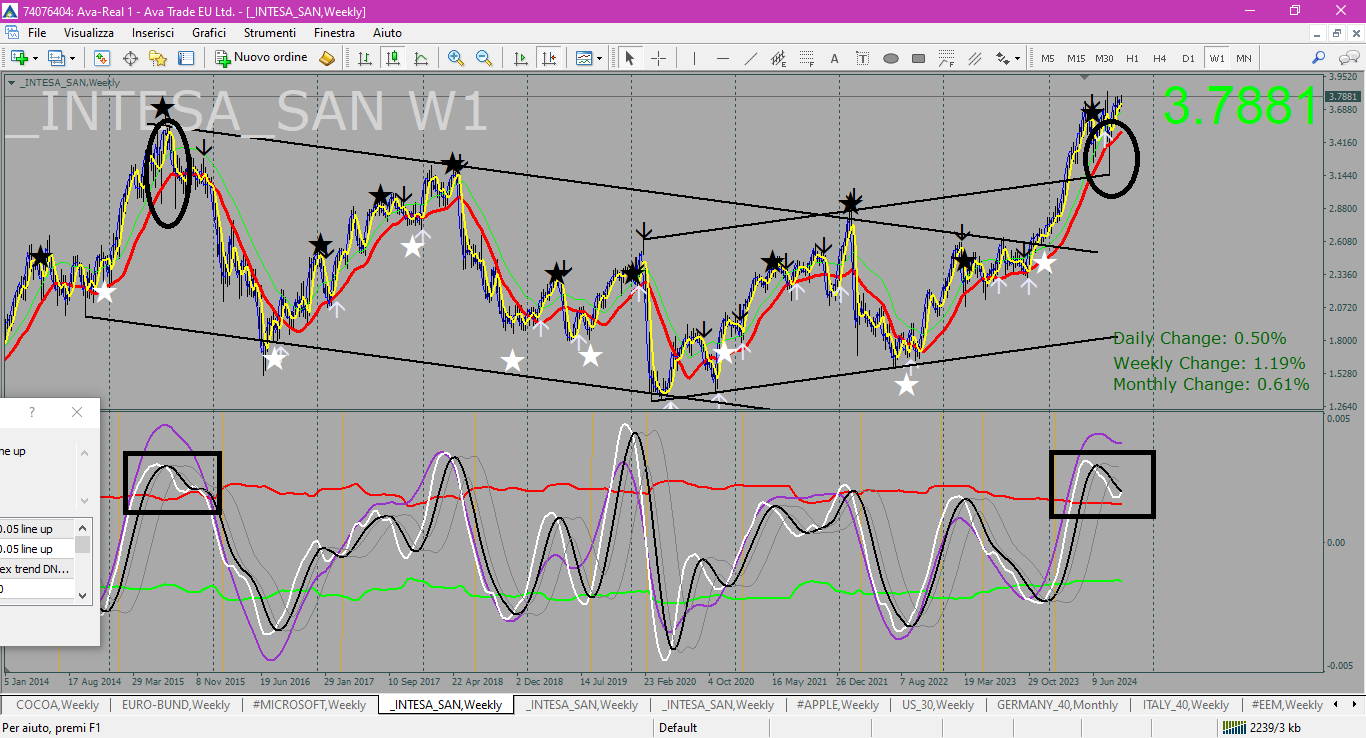Switch to EURO-BUND,Weekly chart tab
The image size is (1366, 738).
coord(175,705)
